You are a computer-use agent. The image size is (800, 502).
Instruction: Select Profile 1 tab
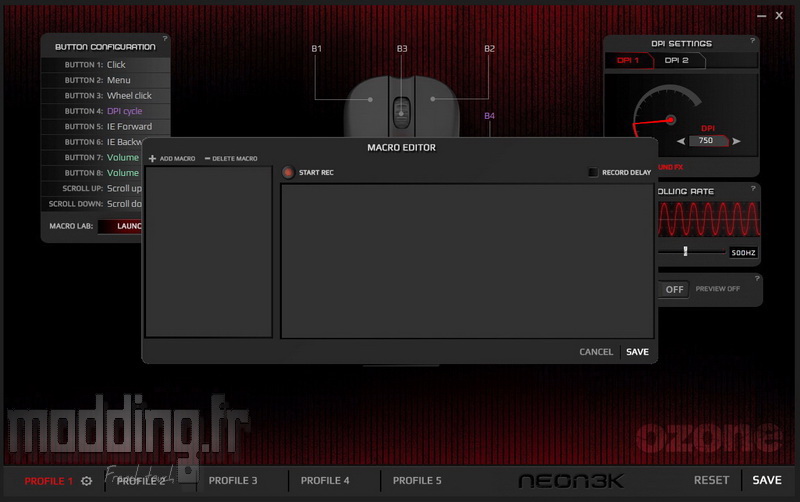[x=48, y=481]
